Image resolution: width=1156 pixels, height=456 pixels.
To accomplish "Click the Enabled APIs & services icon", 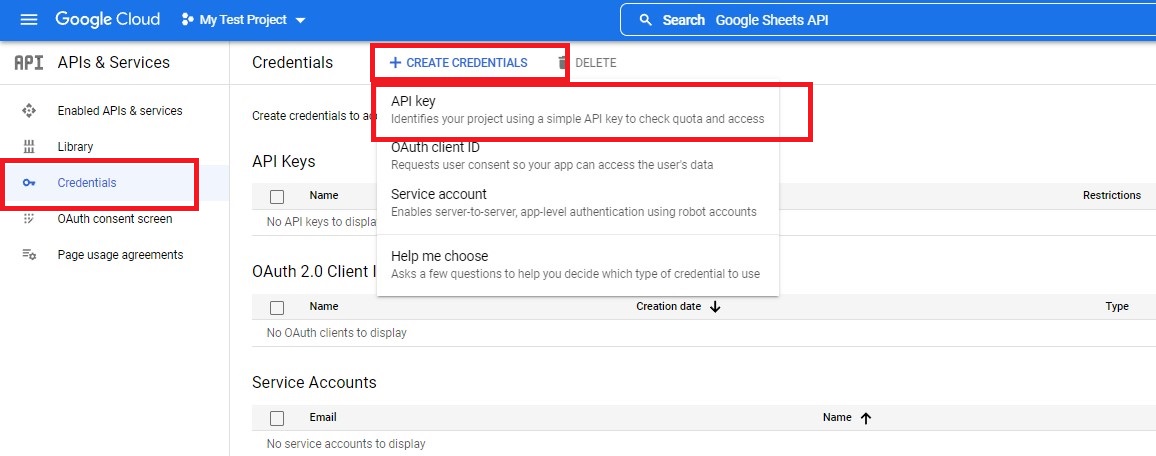I will 29,111.
